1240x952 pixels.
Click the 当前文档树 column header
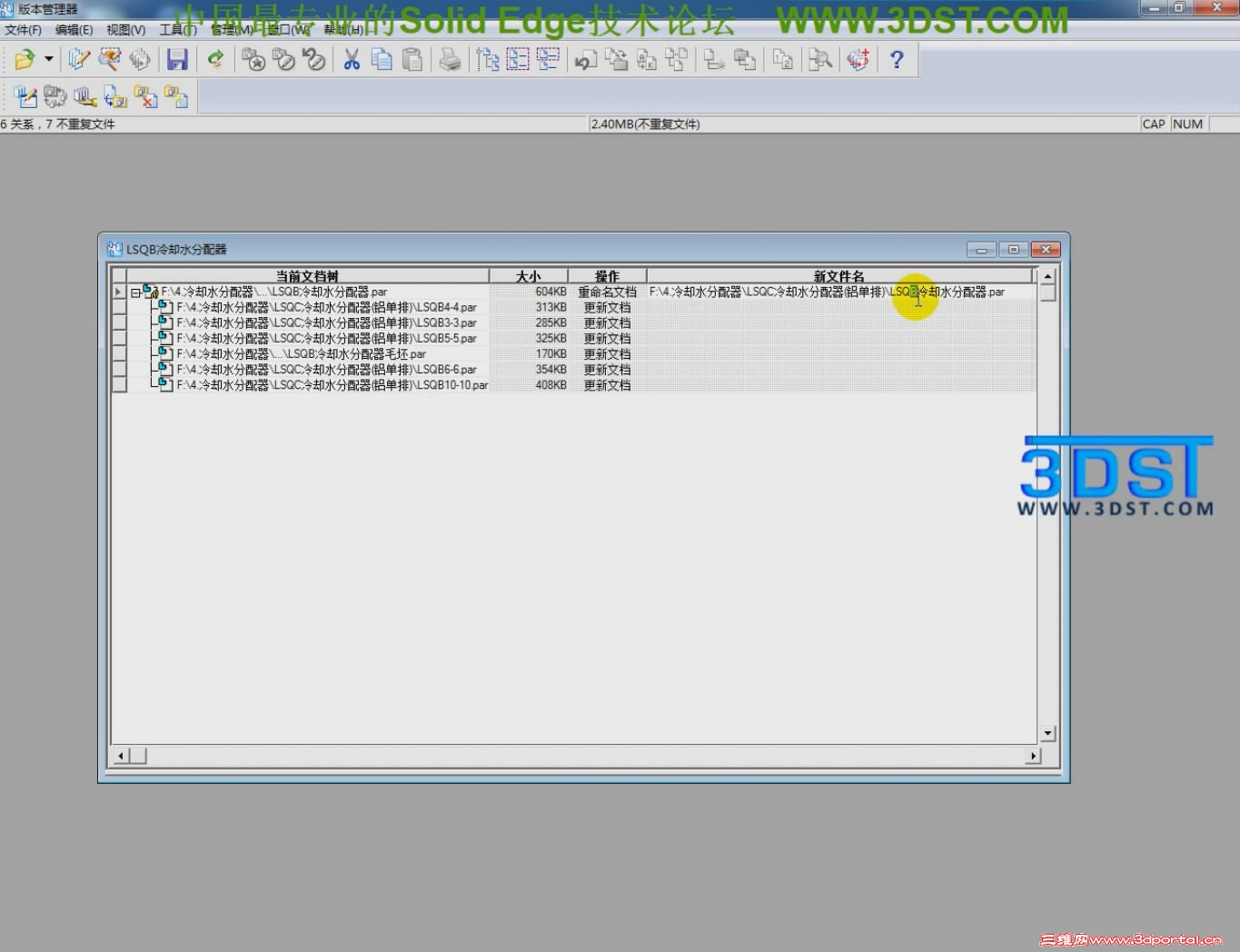coord(307,275)
